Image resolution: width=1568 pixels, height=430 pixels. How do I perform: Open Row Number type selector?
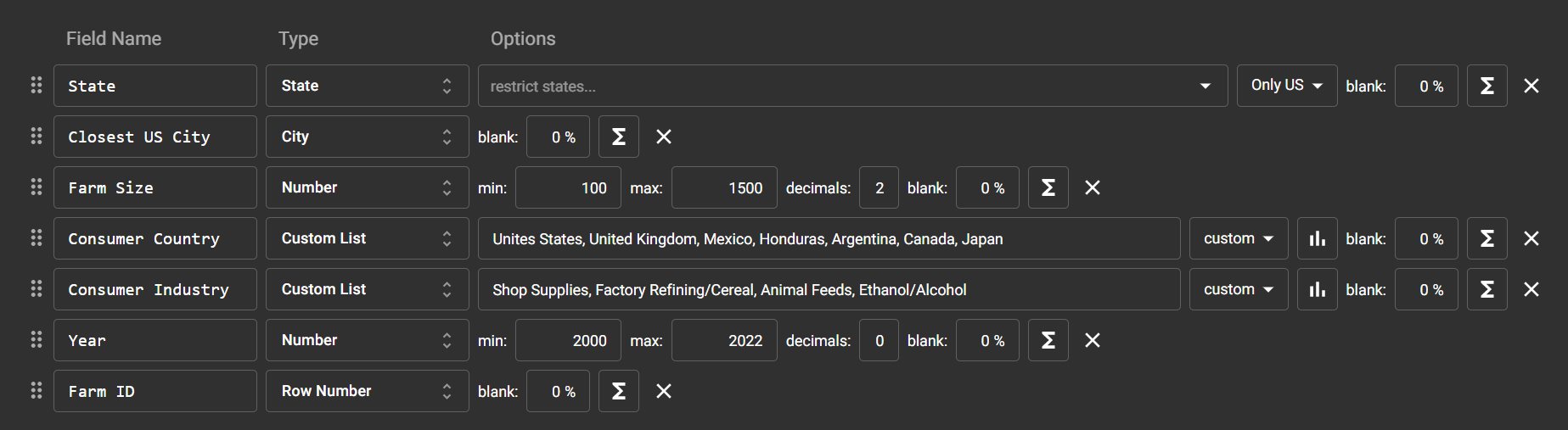tap(367, 391)
